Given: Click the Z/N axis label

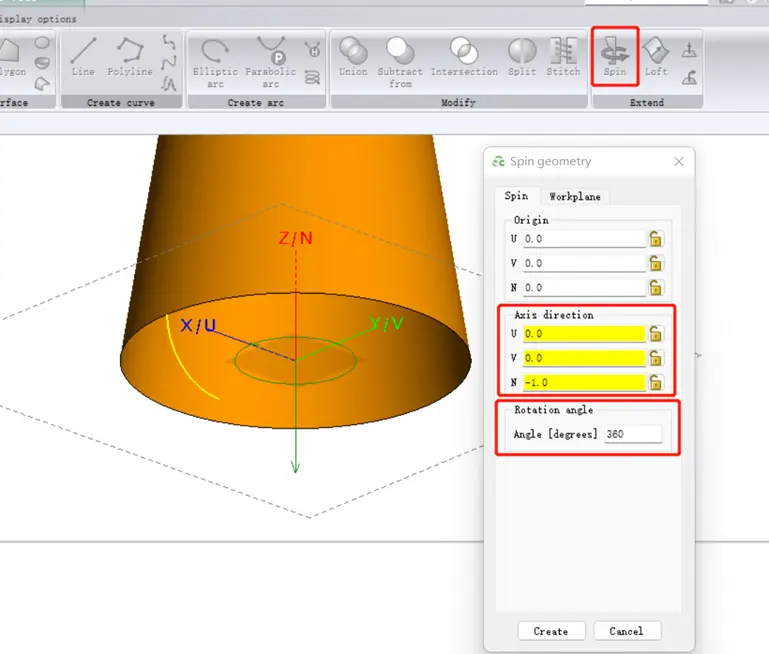Looking at the screenshot, I should click(296, 239).
